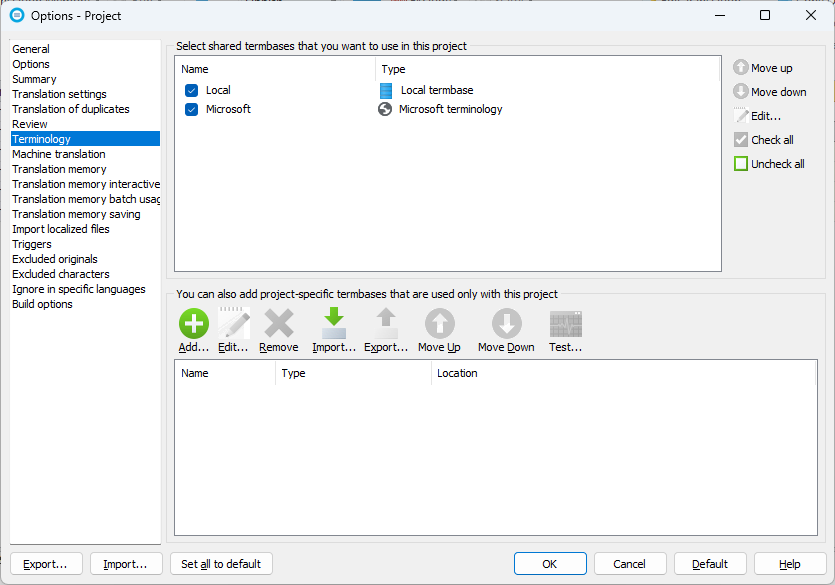Image resolution: width=835 pixels, height=585 pixels.
Task: Click the Export upload arrow icon
Action: (386, 324)
